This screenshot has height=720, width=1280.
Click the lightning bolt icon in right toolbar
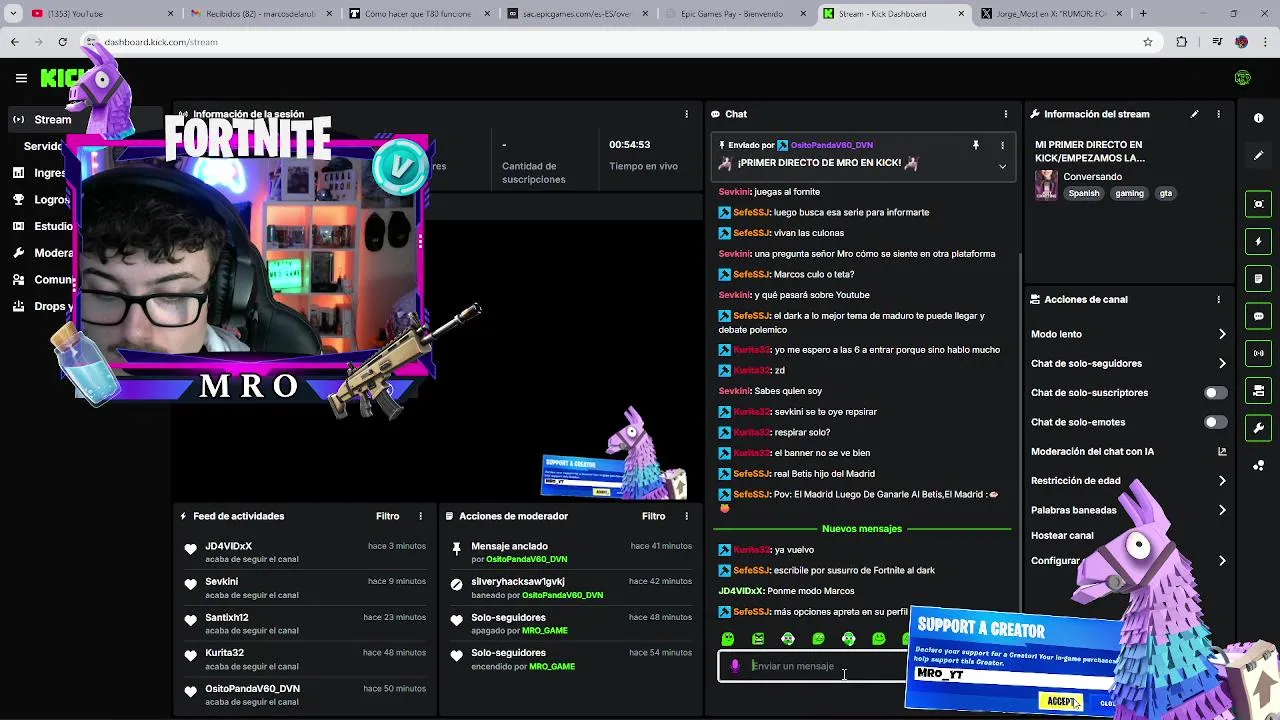[x=1258, y=241]
